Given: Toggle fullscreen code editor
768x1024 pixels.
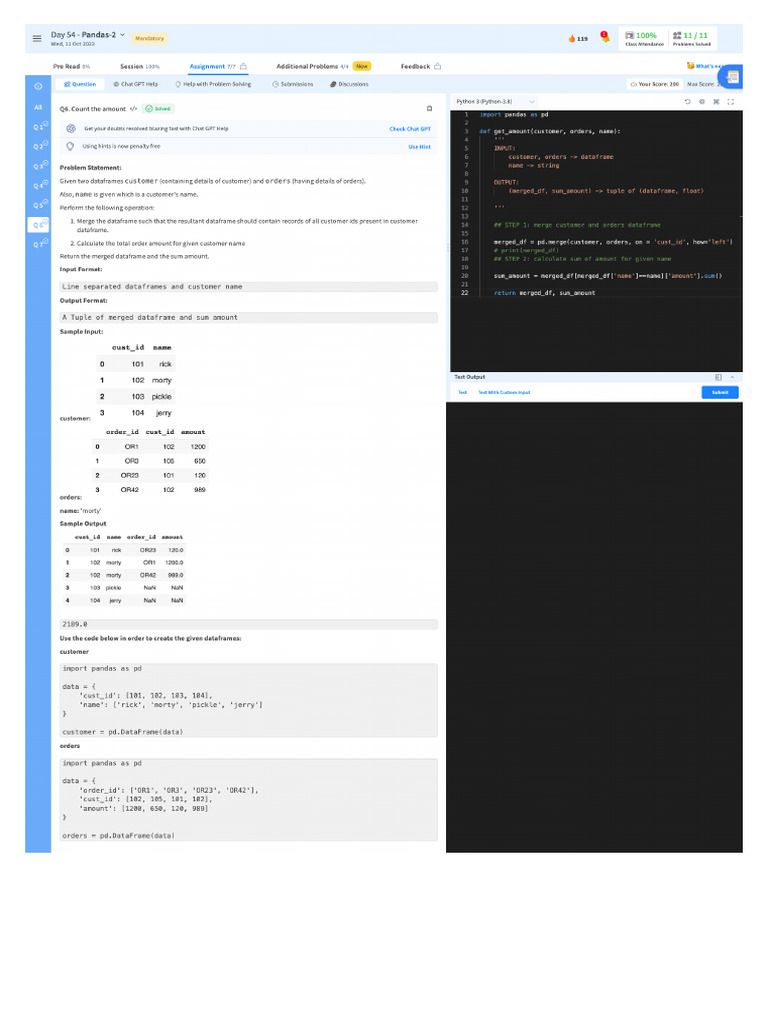Looking at the screenshot, I should tap(731, 101).
